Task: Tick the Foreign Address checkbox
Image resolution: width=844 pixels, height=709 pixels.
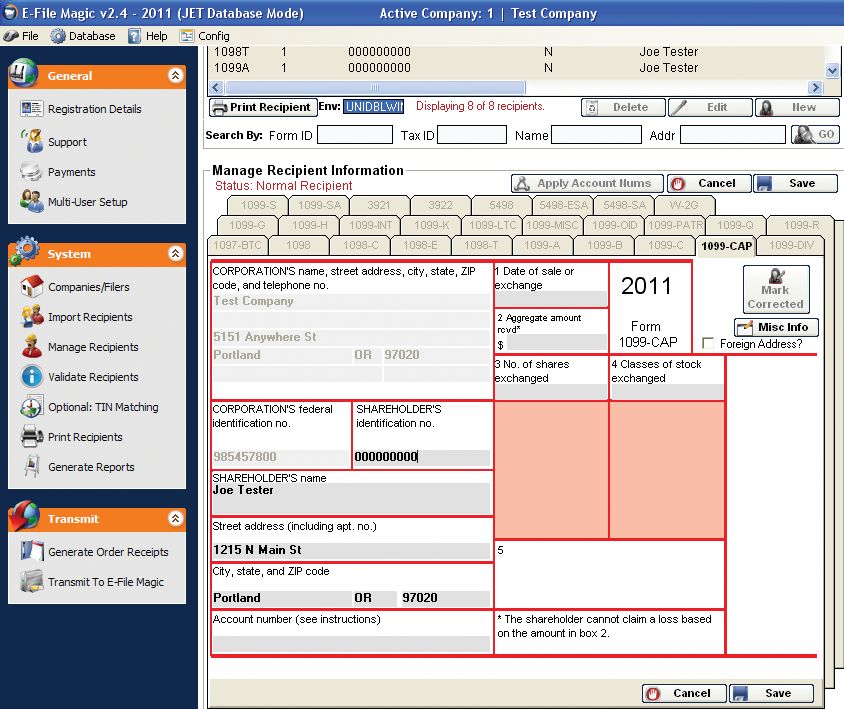Action: 708,344
